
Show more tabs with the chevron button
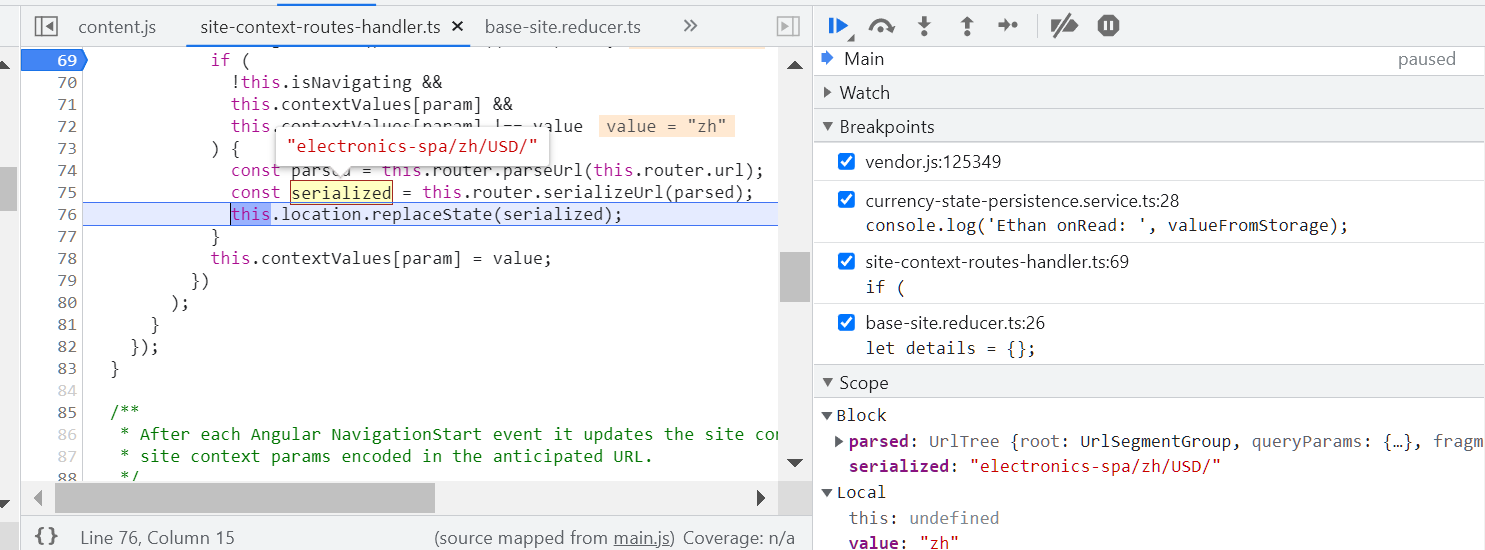click(x=690, y=27)
